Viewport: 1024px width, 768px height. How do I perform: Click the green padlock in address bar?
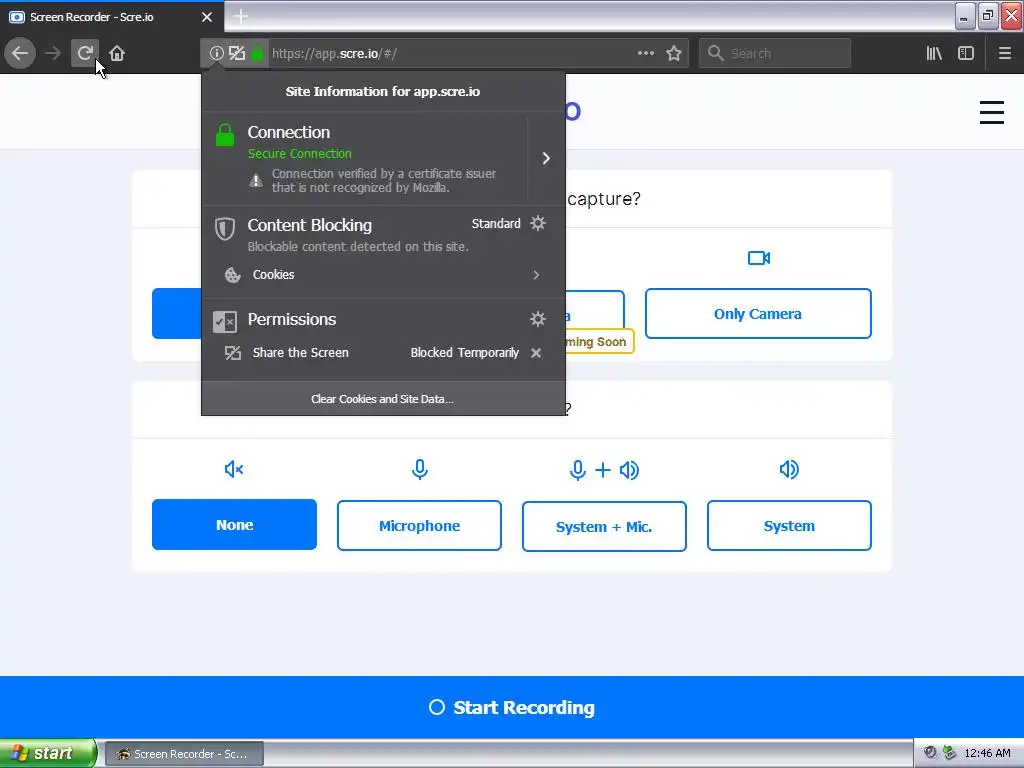(x=257, y=53)
